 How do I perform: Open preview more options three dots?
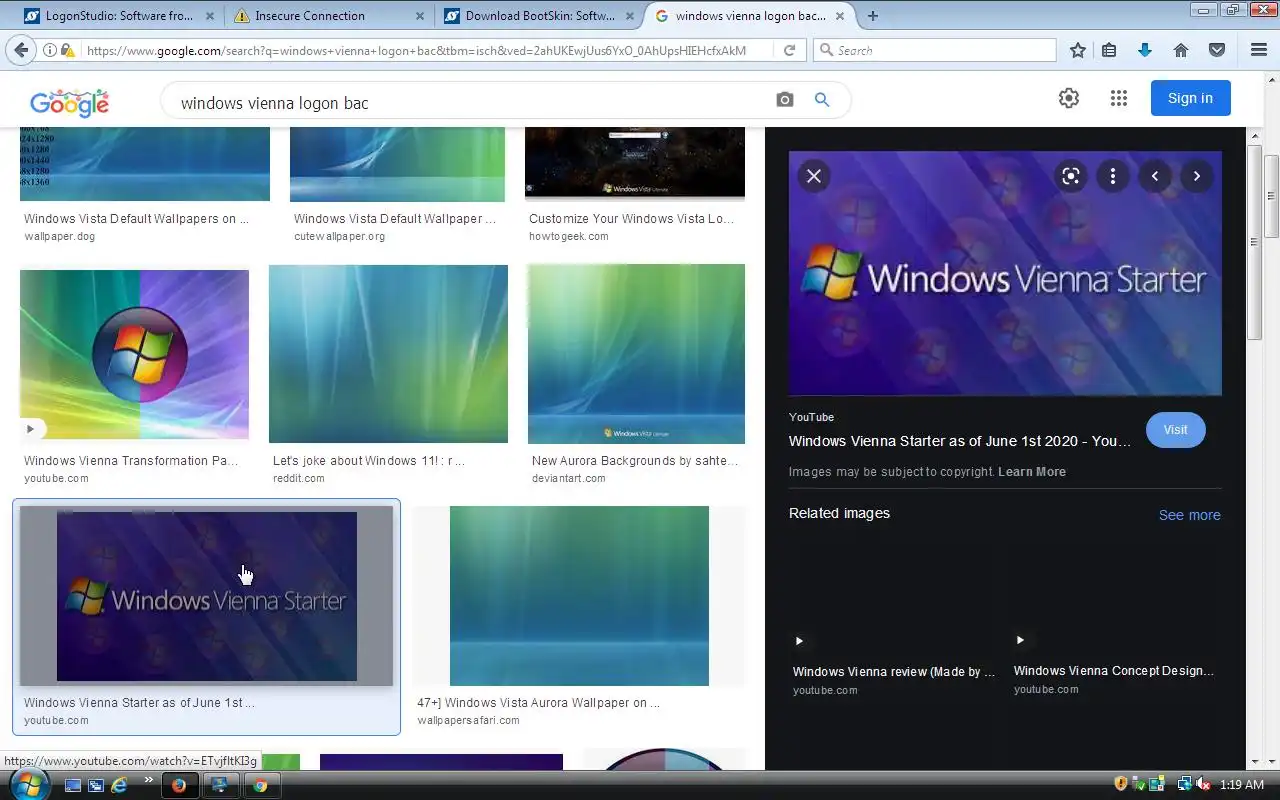tap(1113, 176)
